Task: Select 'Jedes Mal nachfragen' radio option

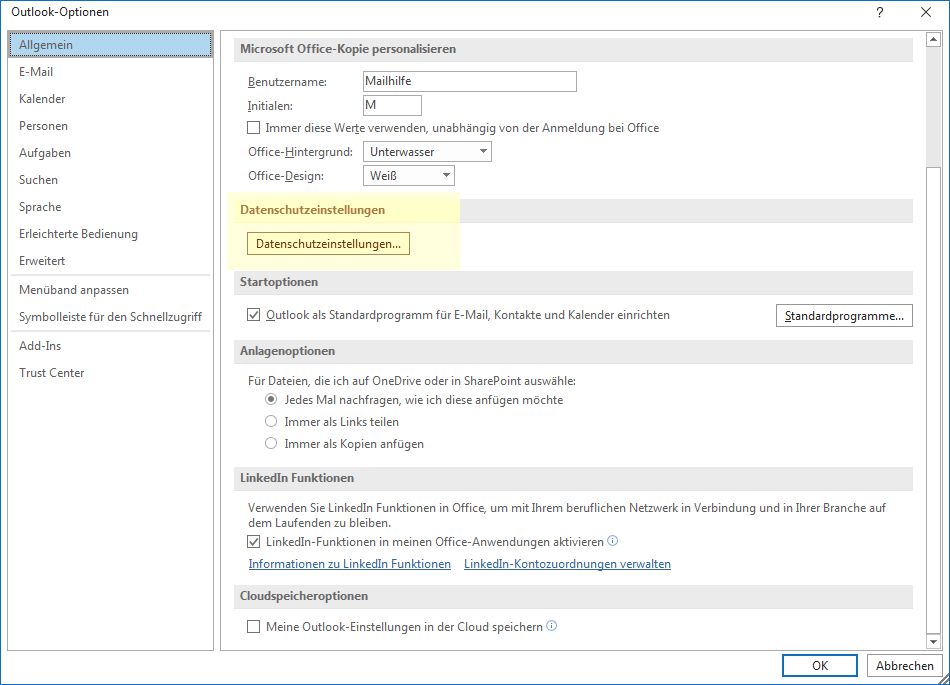Action: (271, 400)
